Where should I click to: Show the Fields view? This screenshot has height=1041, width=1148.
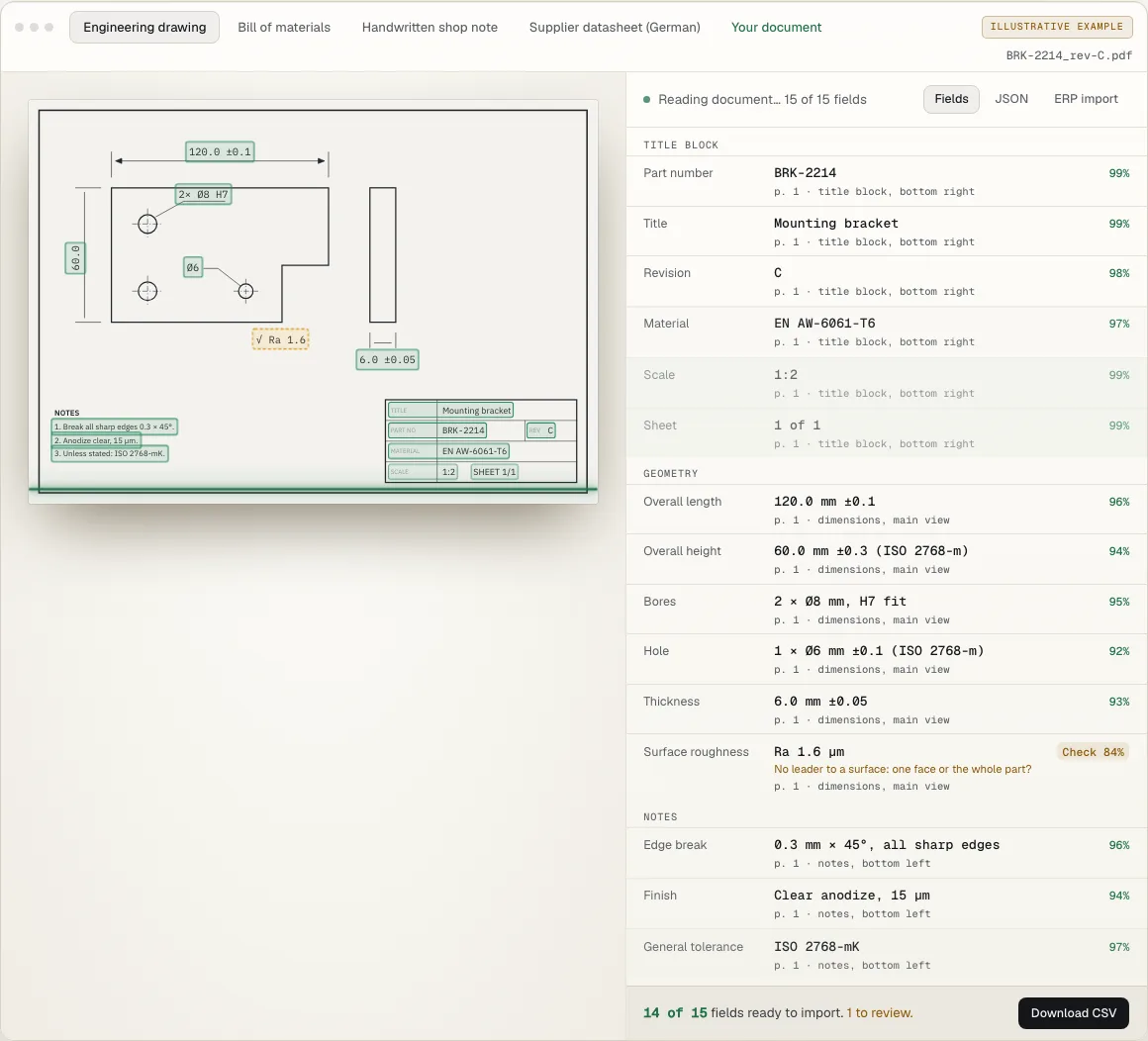tap(951, 99)
